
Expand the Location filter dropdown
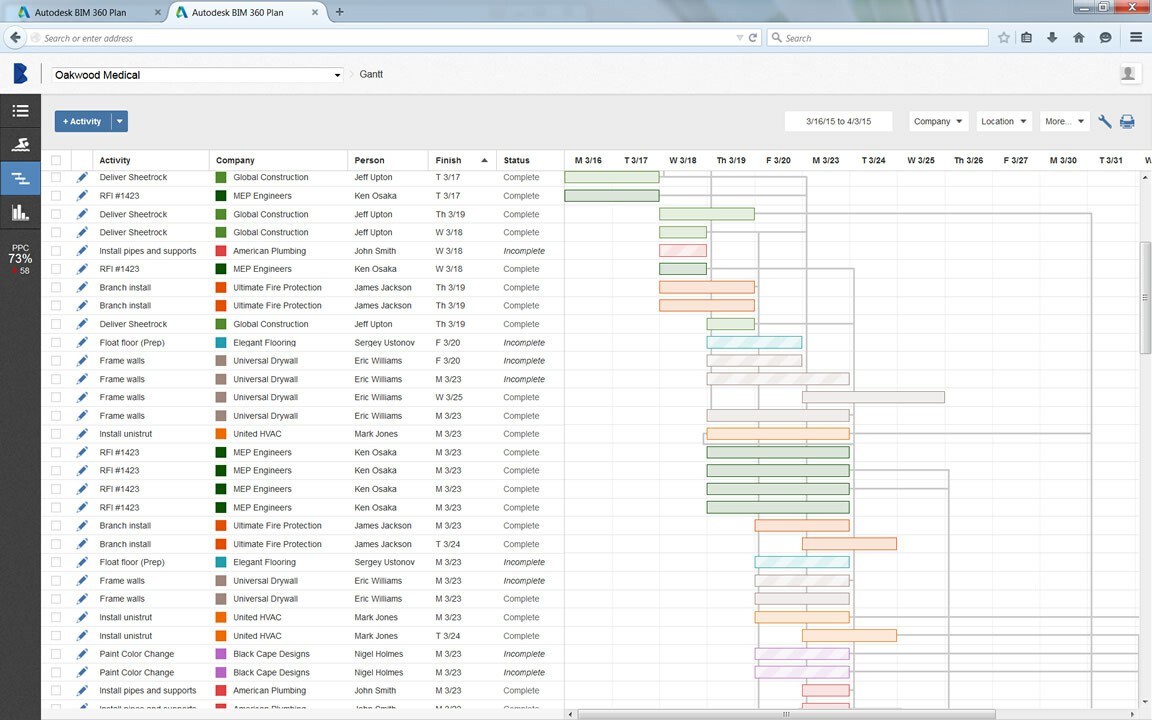click(1003, 120)
